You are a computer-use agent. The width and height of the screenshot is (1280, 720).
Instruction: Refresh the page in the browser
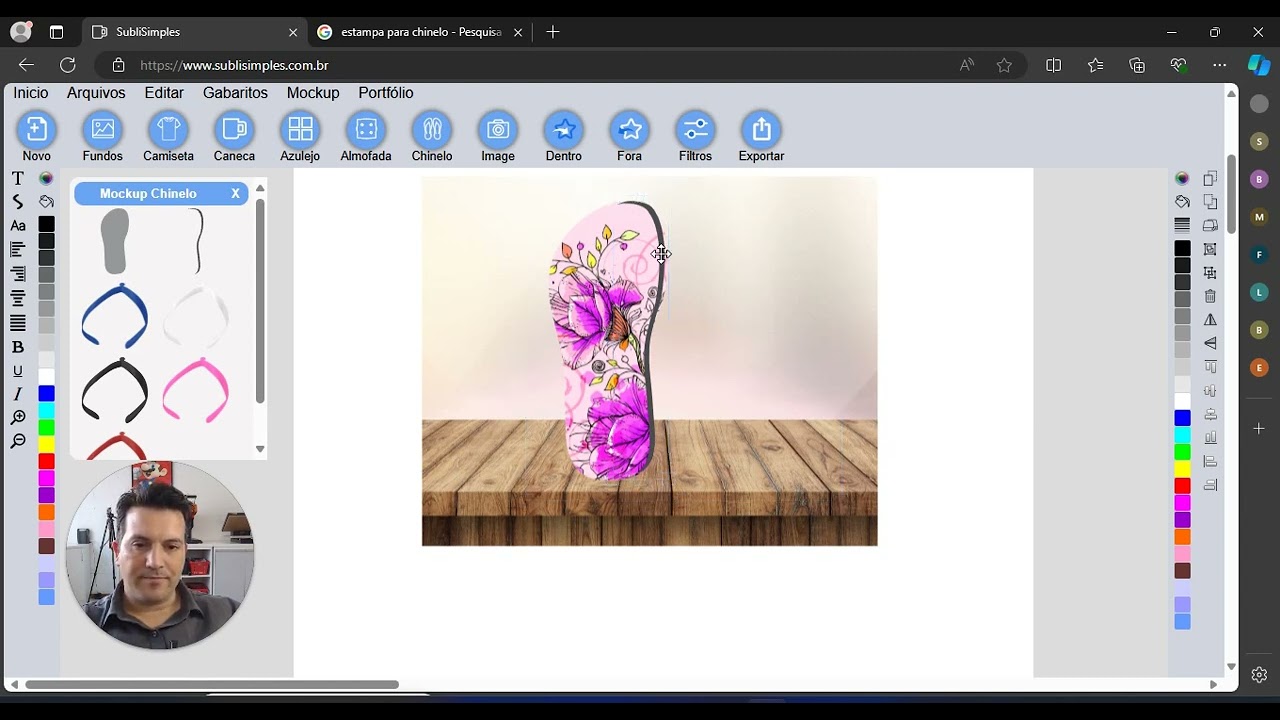coord(68,65)
